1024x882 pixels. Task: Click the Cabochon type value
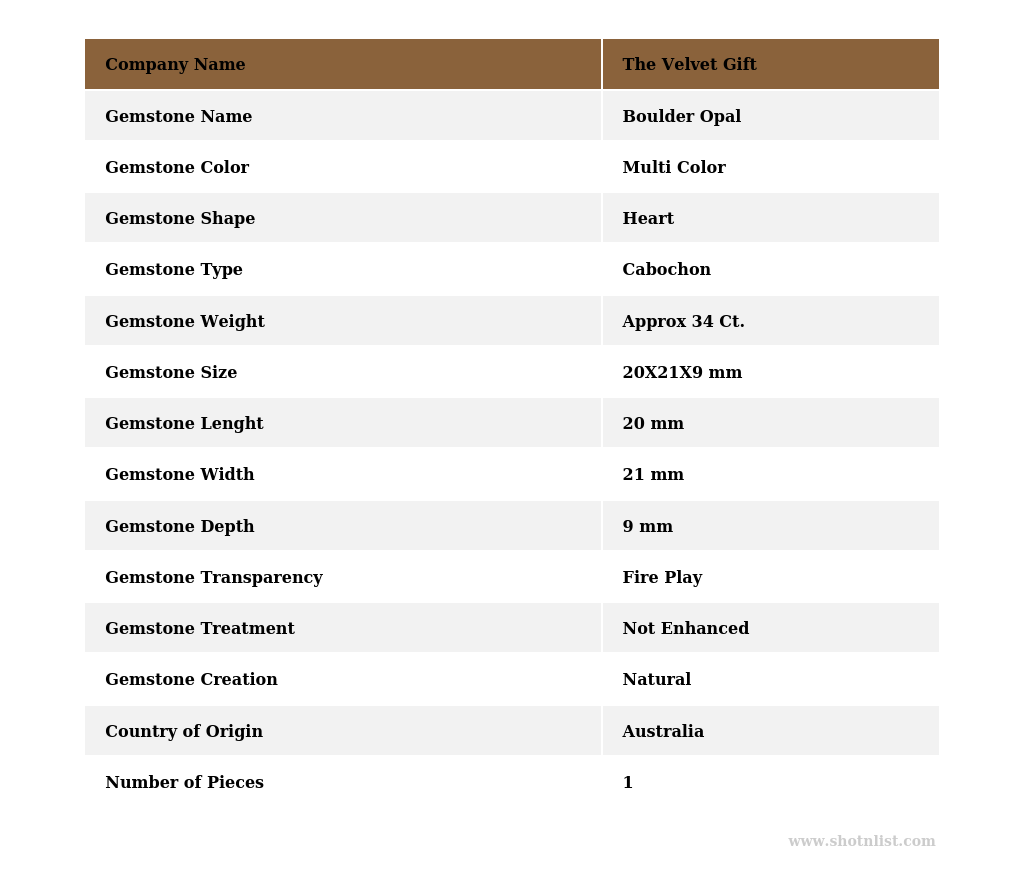(666, 270)
